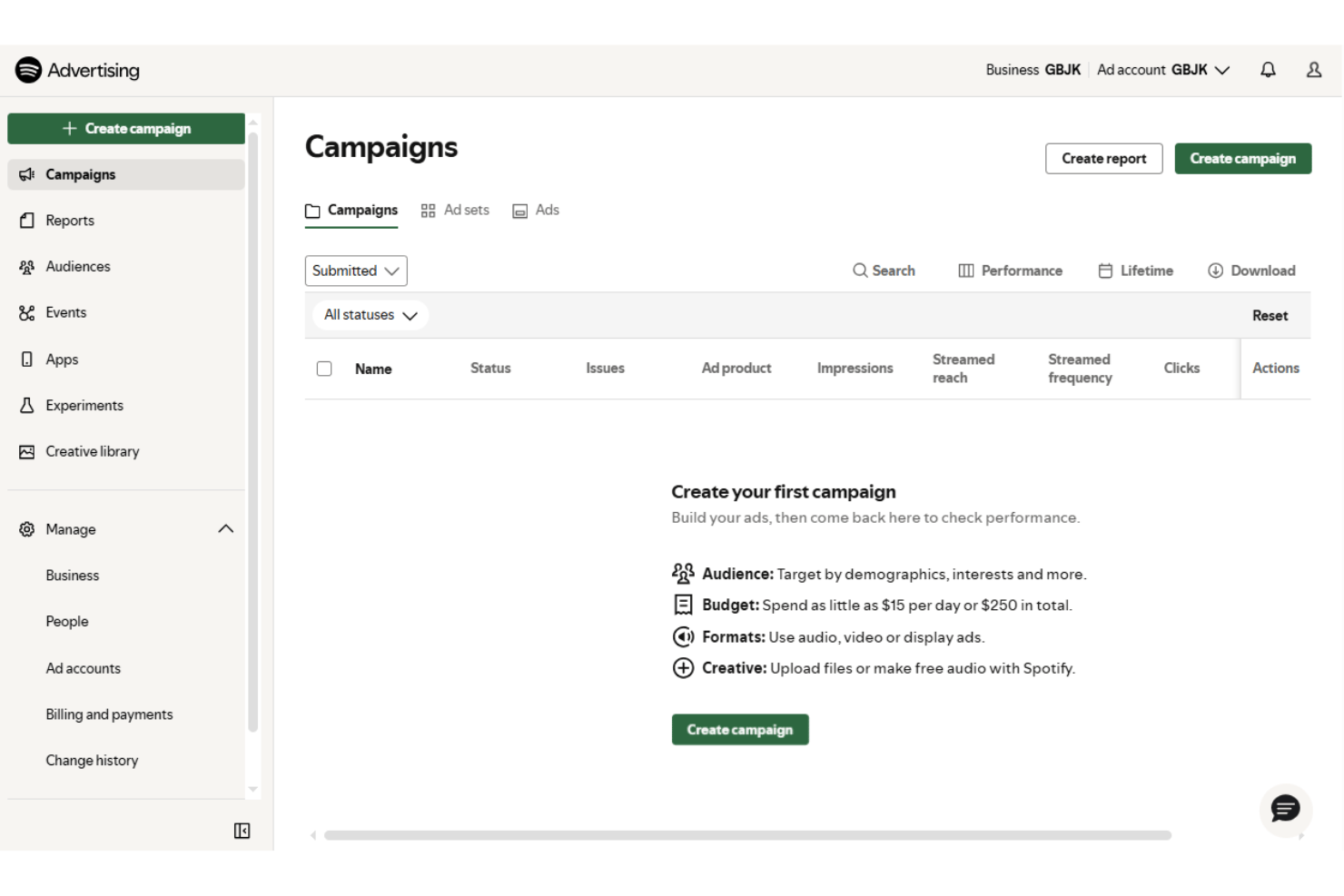The height and width of the screenshot is (896, 1344).
Task: Reset the applied filters
Action: tap(1270, 316)
